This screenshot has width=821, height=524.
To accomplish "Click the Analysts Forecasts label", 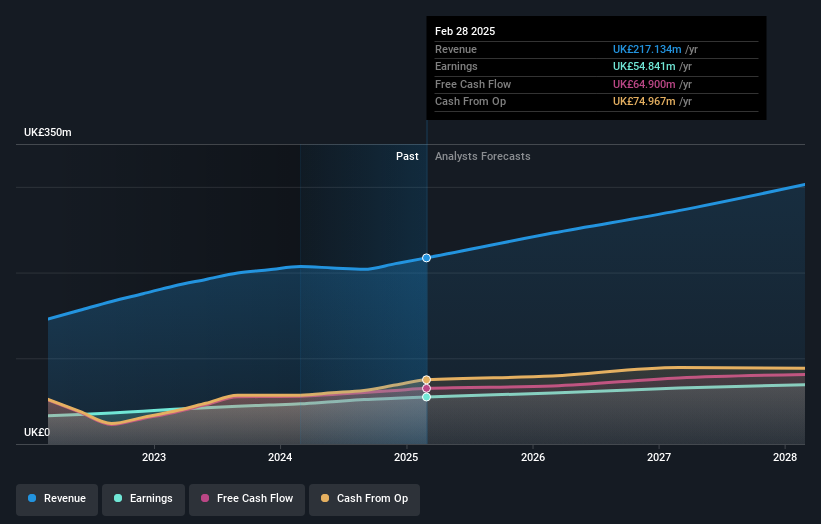I will coord(482,157).
